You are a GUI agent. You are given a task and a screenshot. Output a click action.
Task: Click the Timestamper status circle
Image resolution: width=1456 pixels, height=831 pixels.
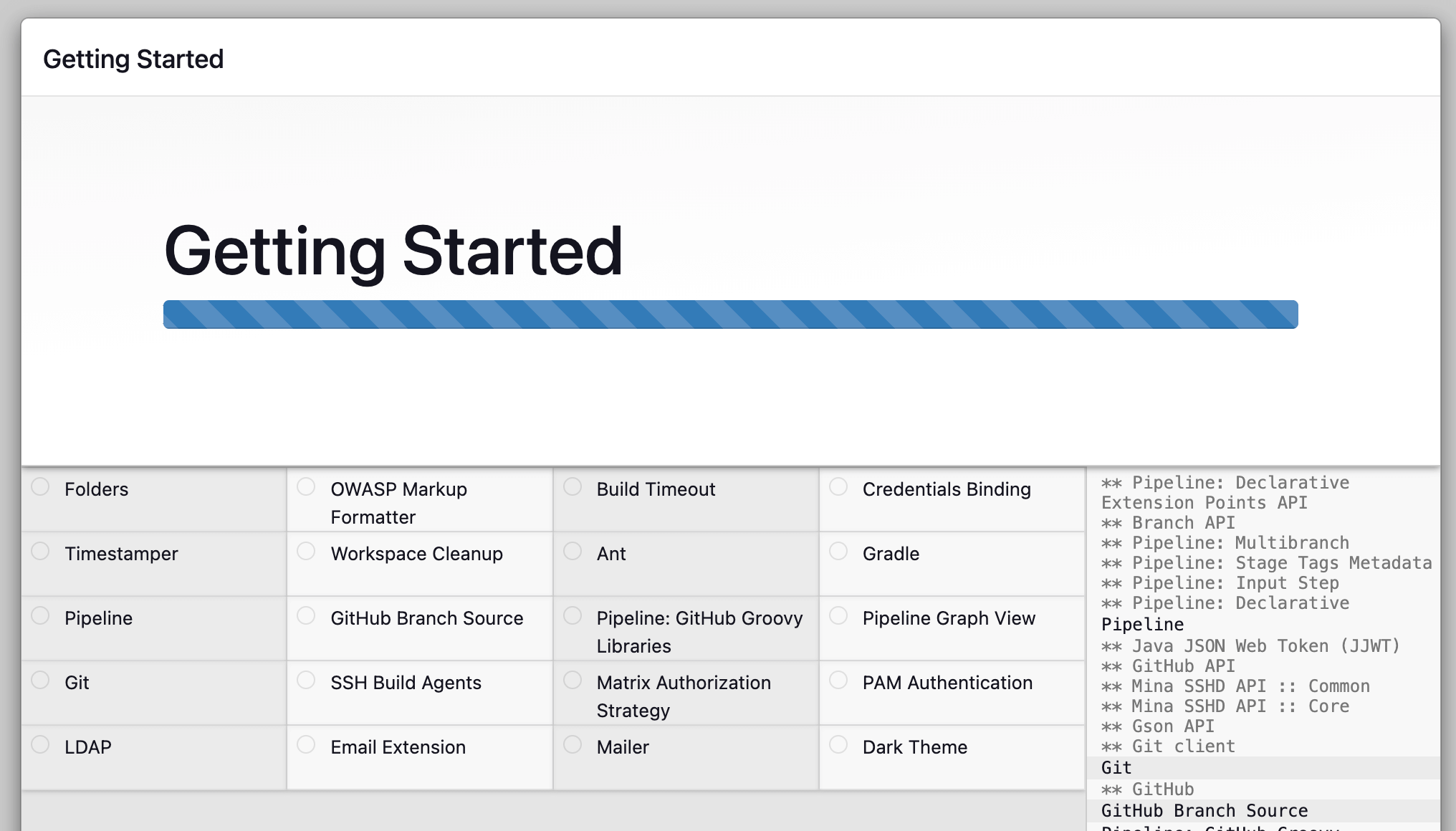coord(41,552)
